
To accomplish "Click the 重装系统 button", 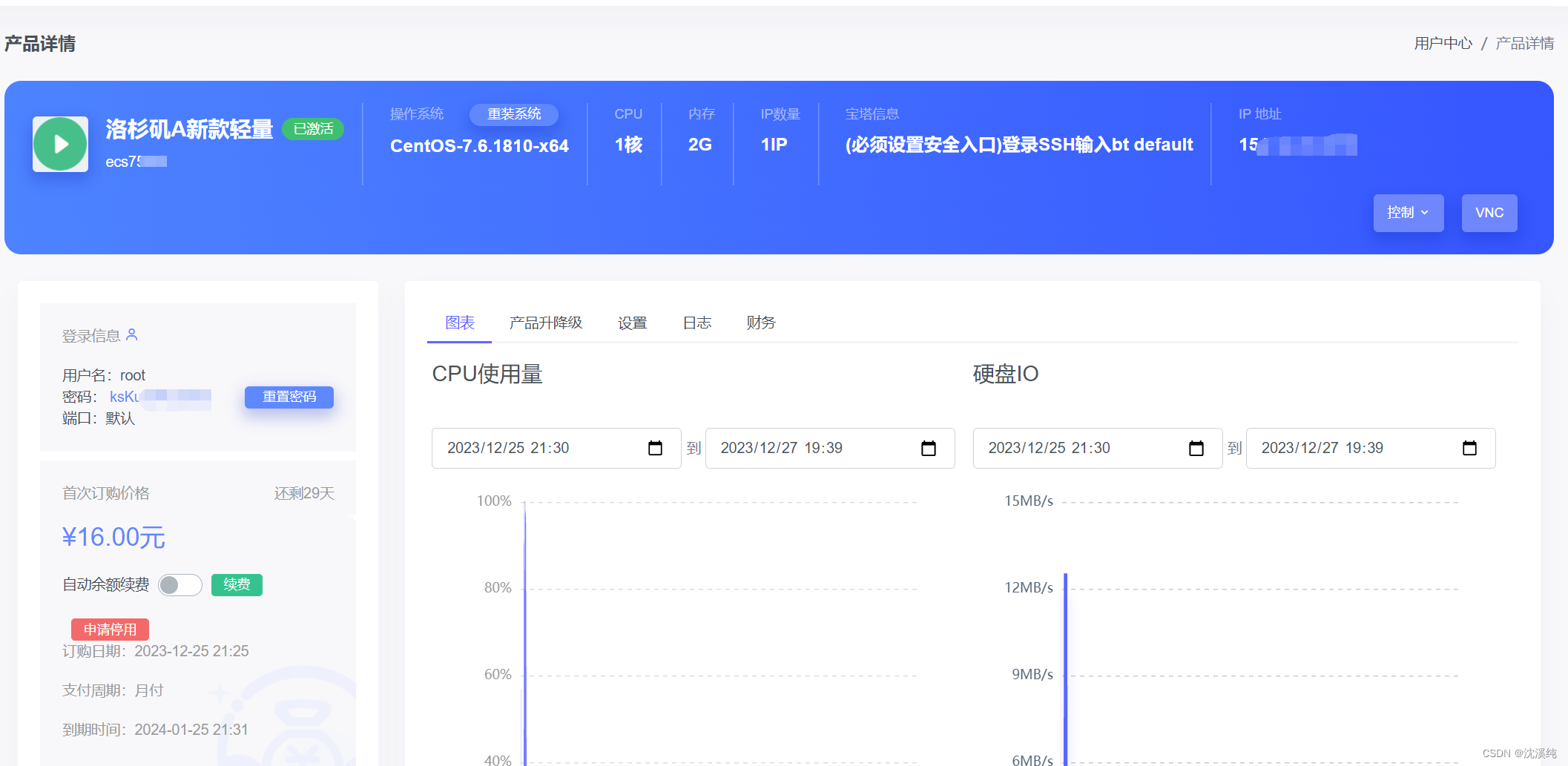I will (514, 114).
